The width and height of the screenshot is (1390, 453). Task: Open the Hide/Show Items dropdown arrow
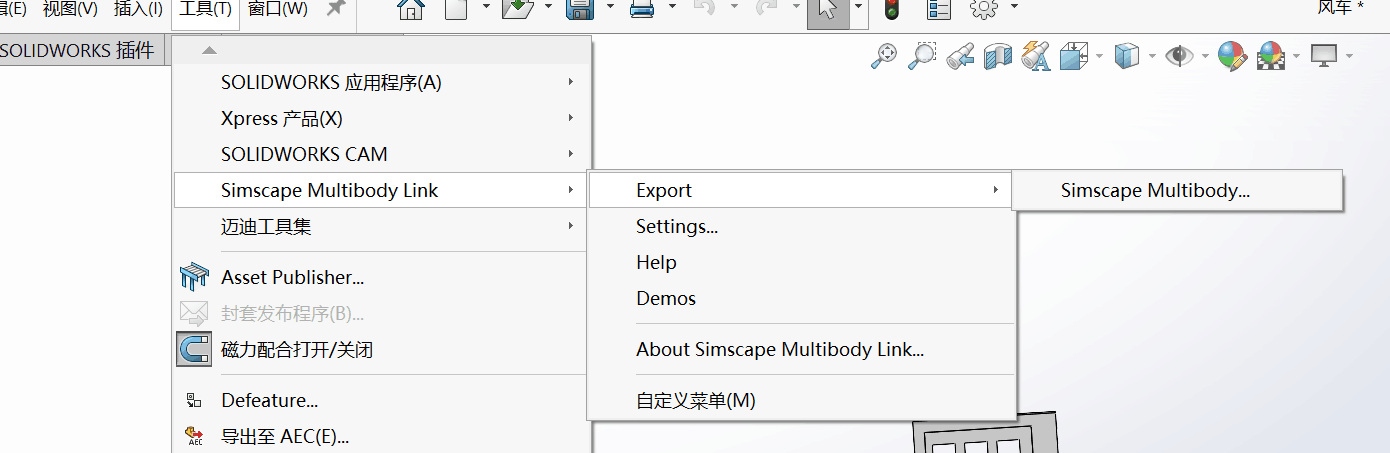1205,56
